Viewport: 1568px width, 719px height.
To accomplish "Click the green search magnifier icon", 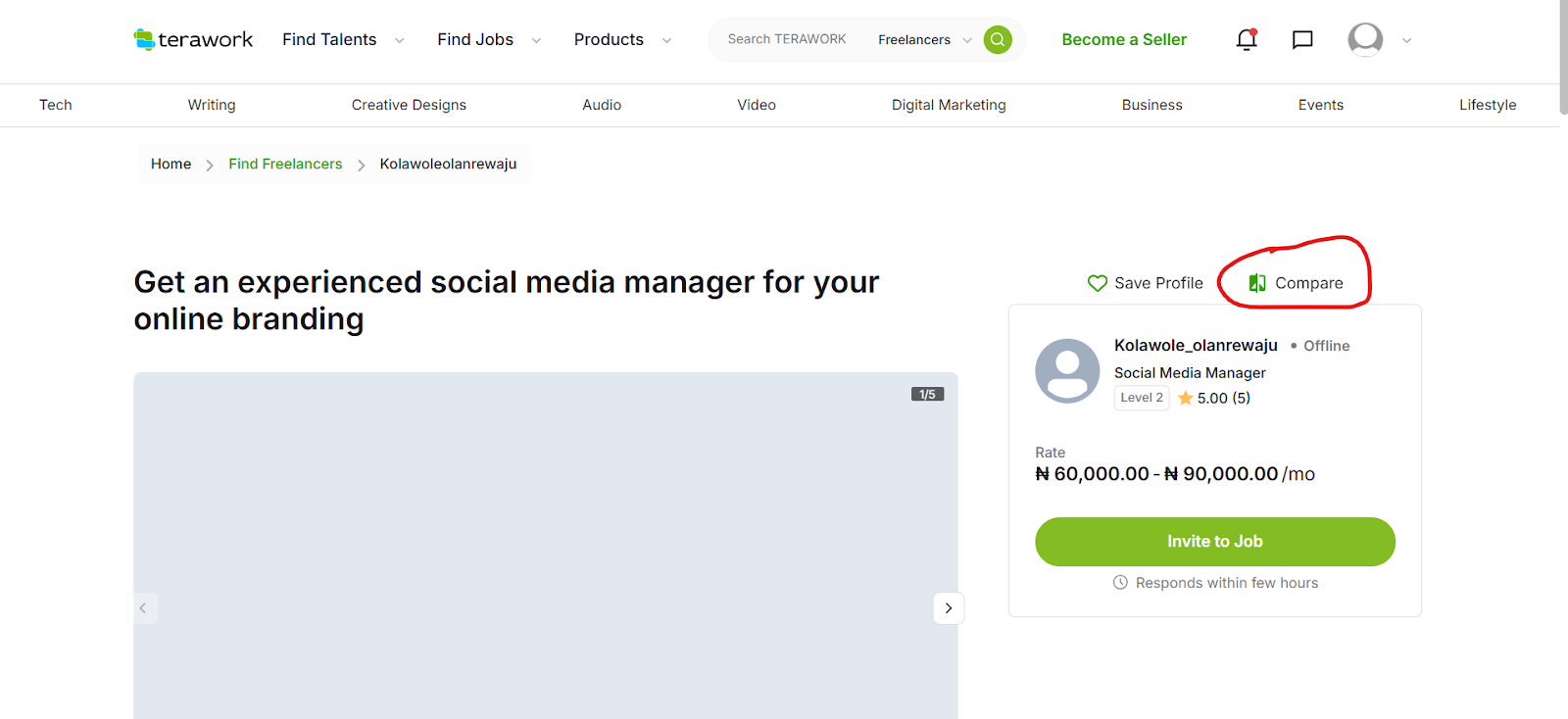I will [x=998, y=39].
